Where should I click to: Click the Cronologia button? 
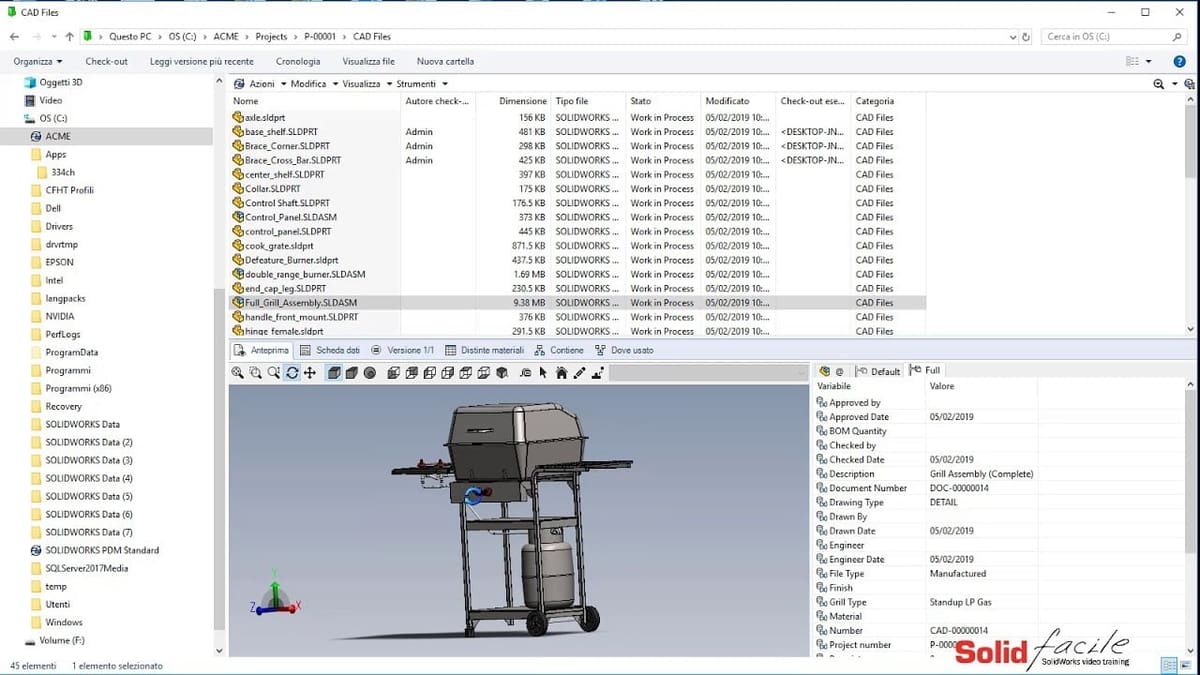pyautogui.click(x=298, y=61)
